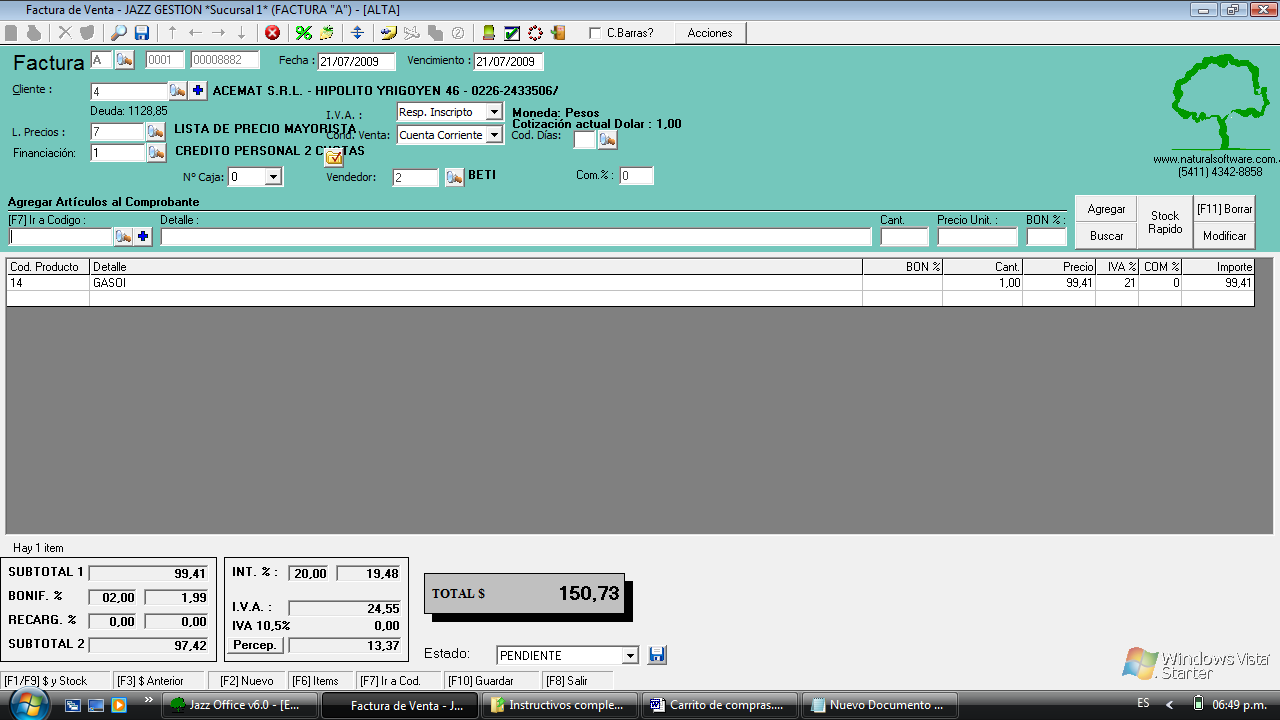Click the green stamp toolbar icon

tap(489, 33)
